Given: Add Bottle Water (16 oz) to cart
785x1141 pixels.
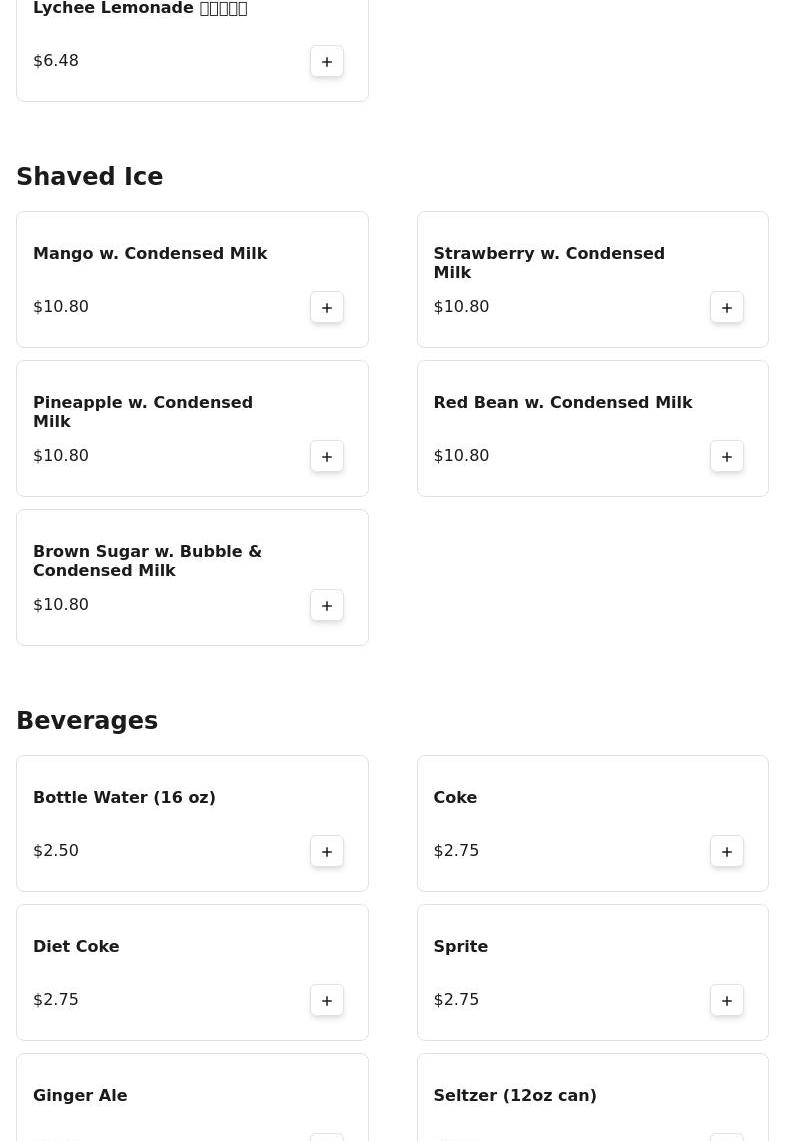Looking at the screenshot, I should [x=327, y=852].
